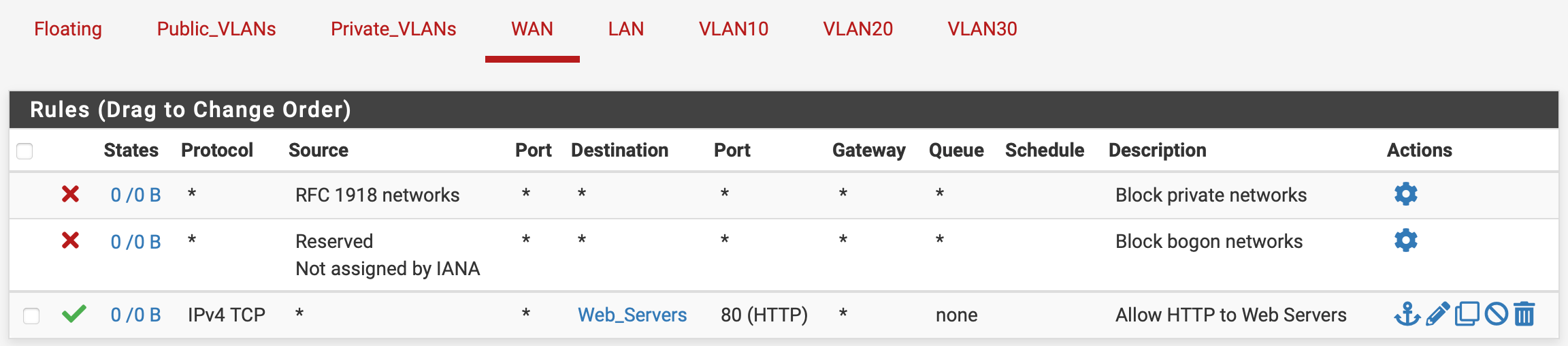Screen dimensions: 1568x346
Task: Open gear settings for Block private networks
Action: [x=1405, y=194]
